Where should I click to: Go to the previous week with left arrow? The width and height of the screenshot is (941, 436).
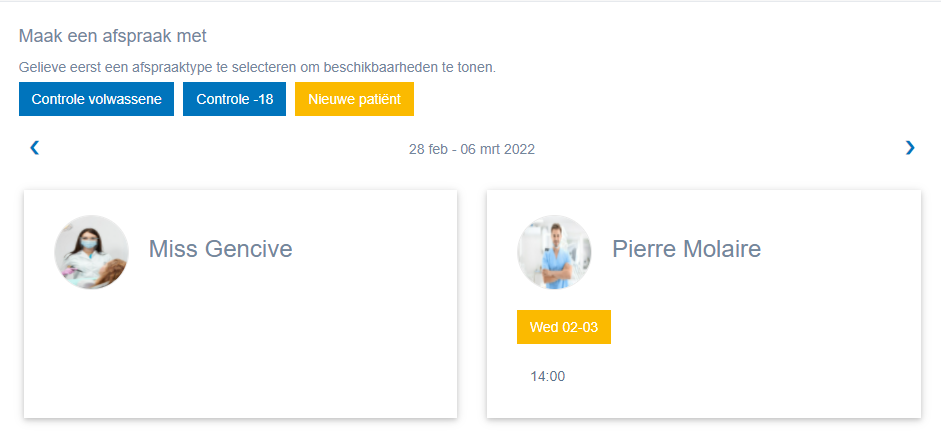[x=35, y=148]
